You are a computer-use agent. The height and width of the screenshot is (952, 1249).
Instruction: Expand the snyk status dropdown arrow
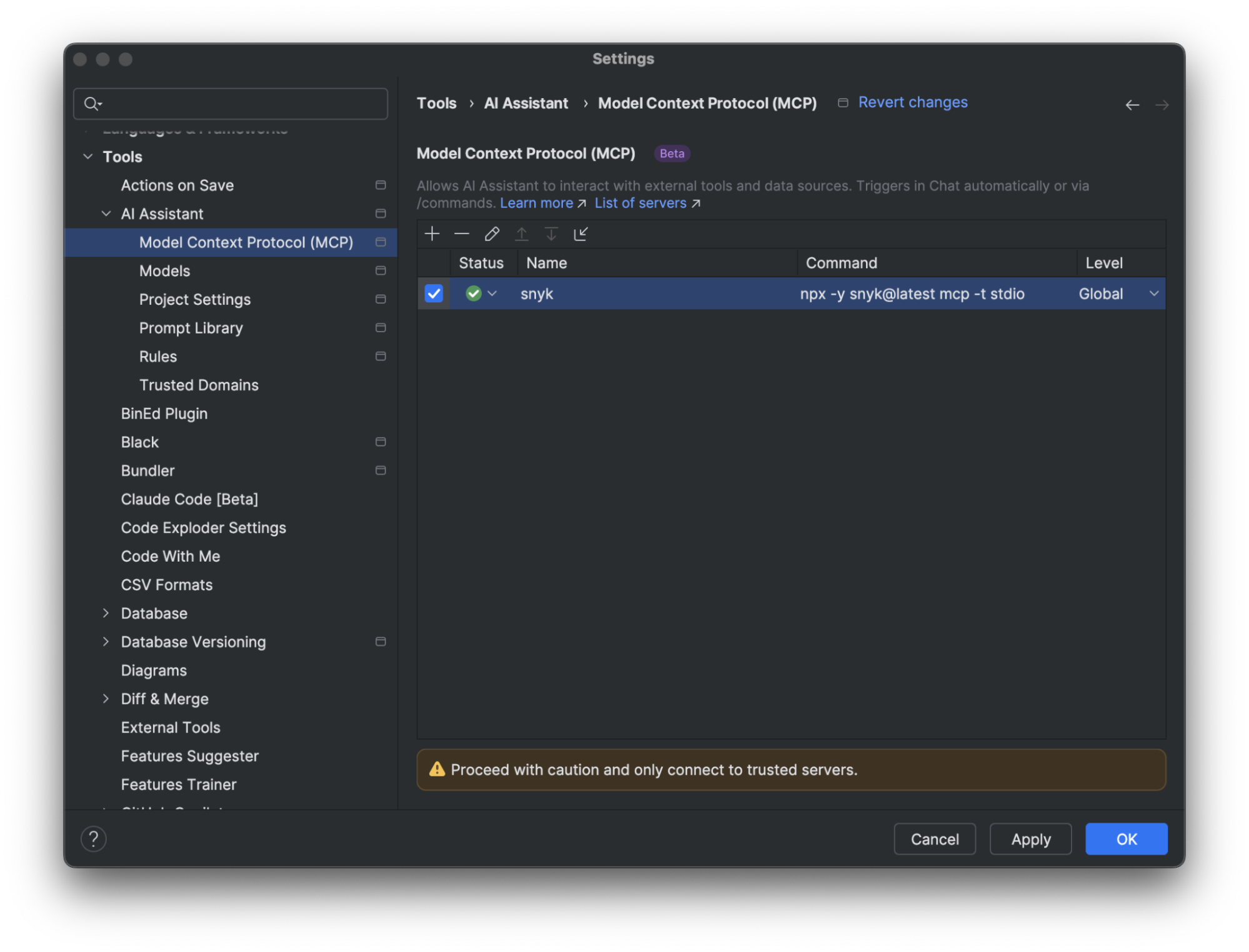[492, 294]
